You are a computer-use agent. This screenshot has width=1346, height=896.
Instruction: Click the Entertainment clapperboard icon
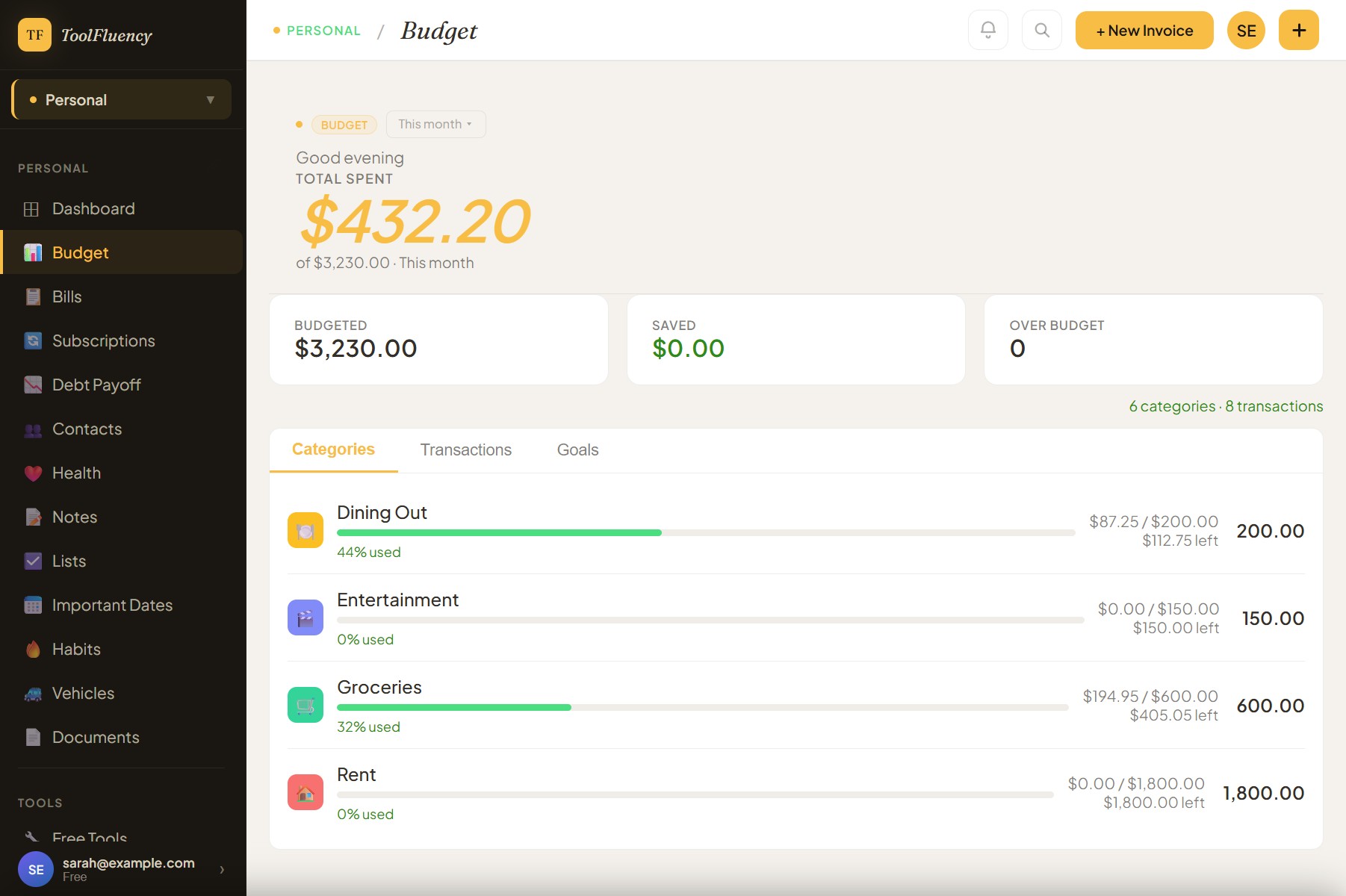click(306, 617)
